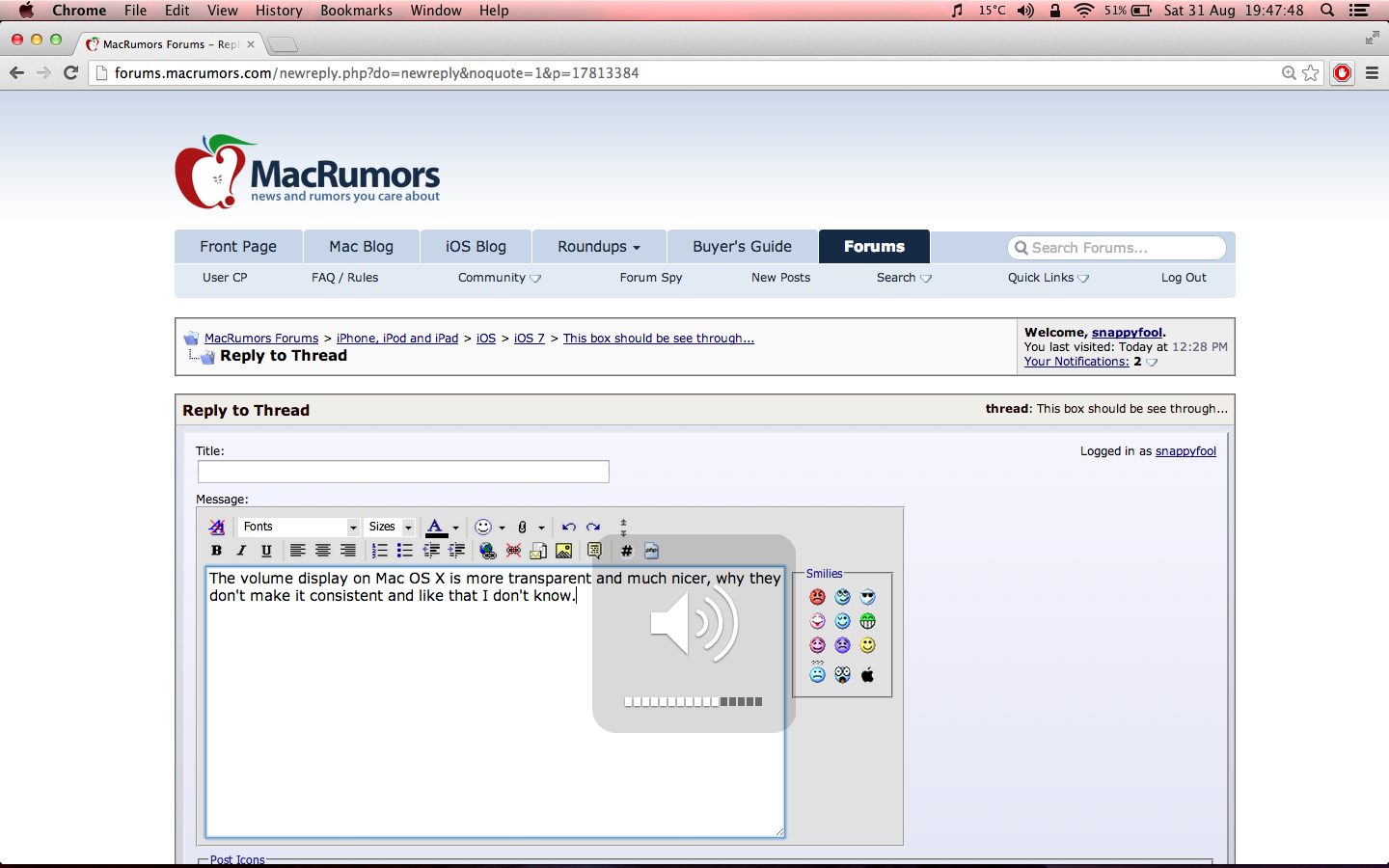
Task: Insert an unordered bullet list
Action: [404, 551]
